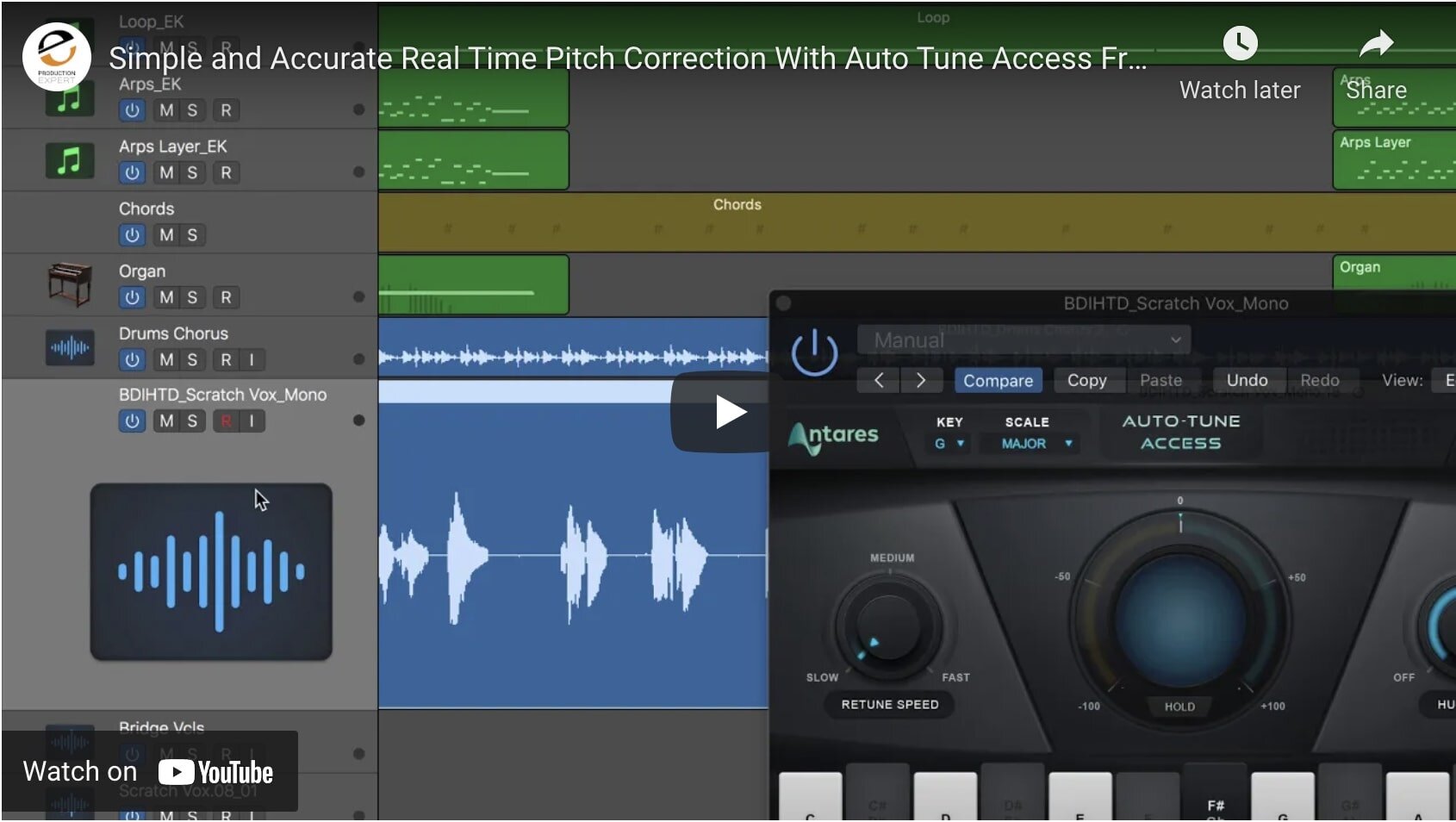Viewport: 1456px width, 822px height.
Task: Click the Paste button in plugin header
Action: pos(1160,380)
